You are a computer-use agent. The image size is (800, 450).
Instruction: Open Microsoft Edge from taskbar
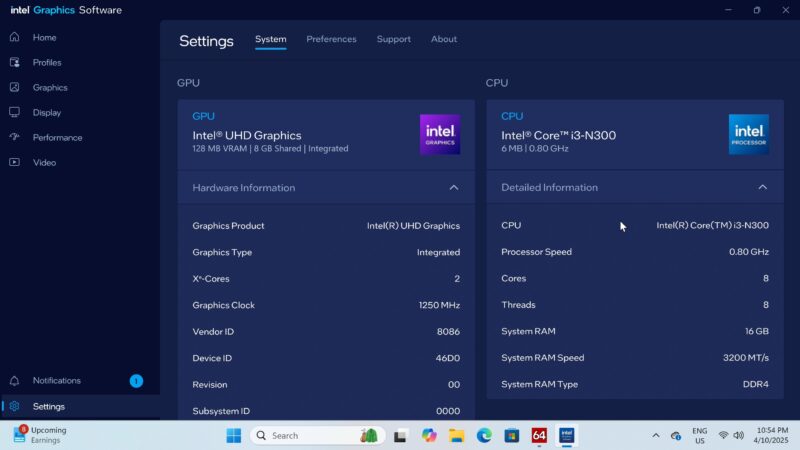tap(484, 436)
